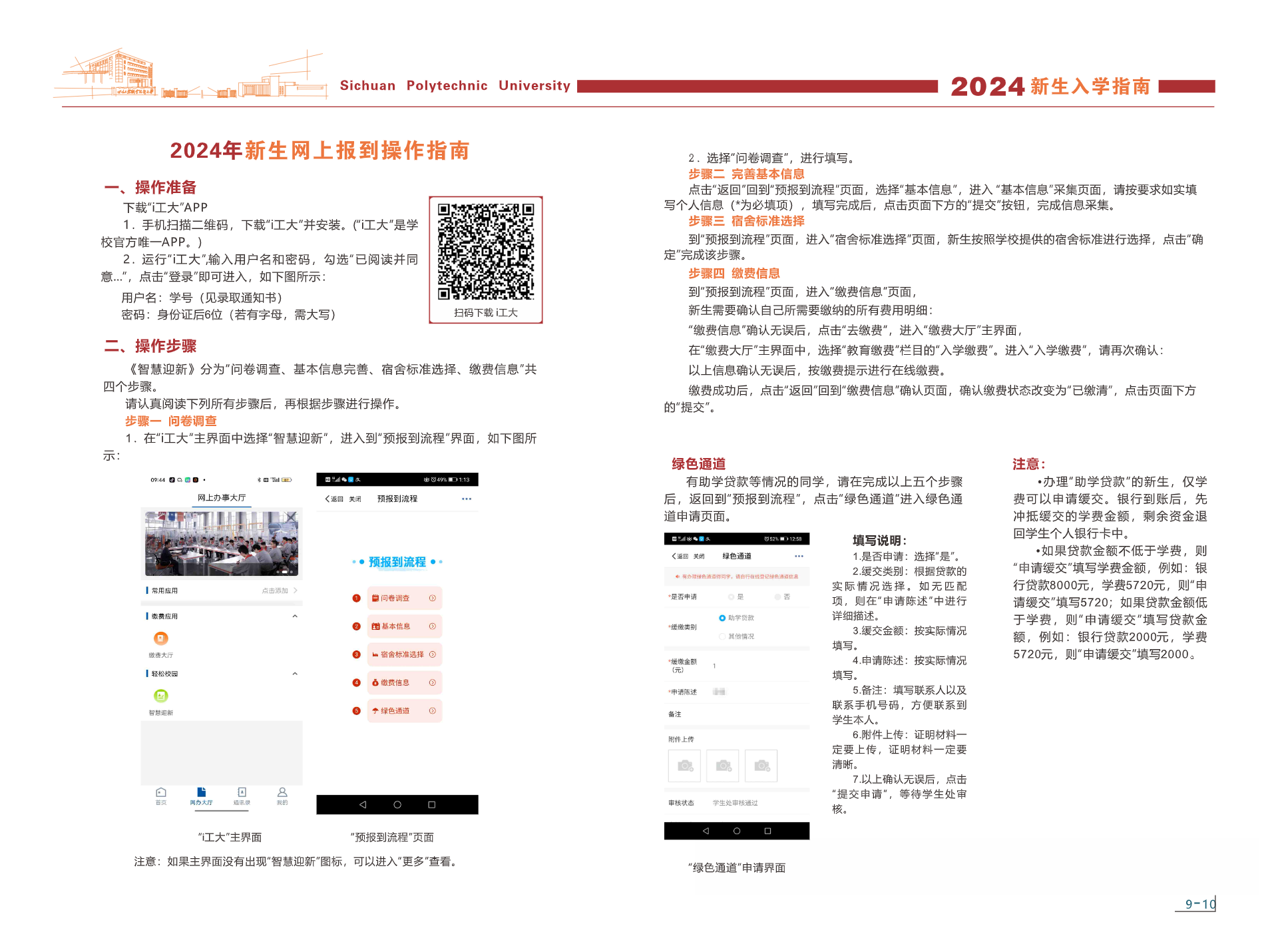
Task: Select step two 基本信息 in 预报到流程
Action: pyautogui.click(x=404, y=626)
